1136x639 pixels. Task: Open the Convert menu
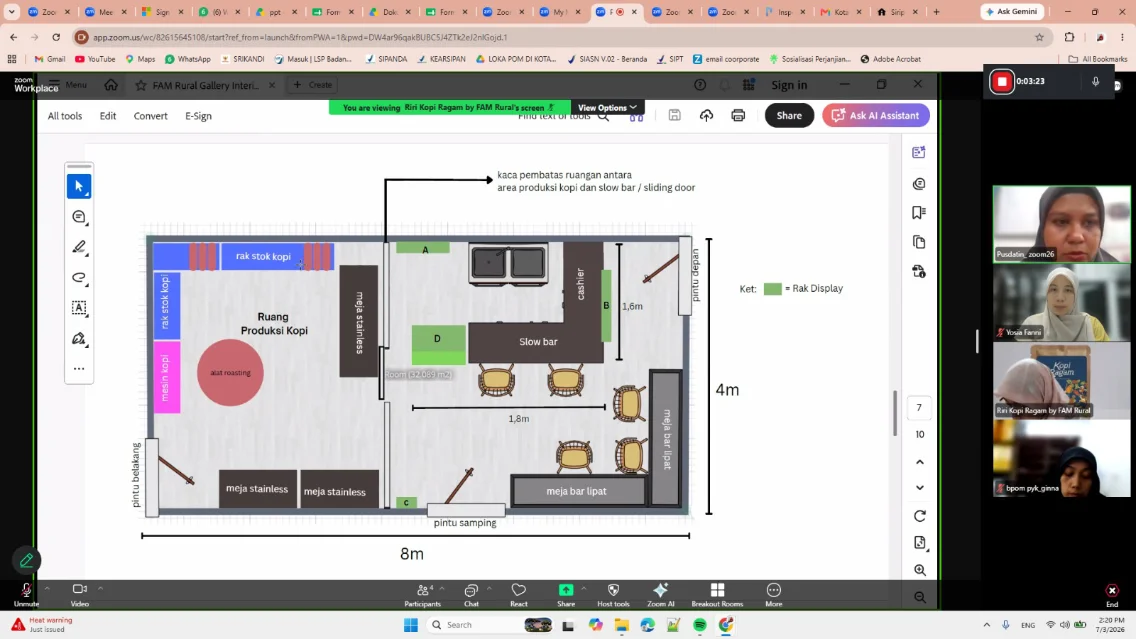click(x=150, y=116)
